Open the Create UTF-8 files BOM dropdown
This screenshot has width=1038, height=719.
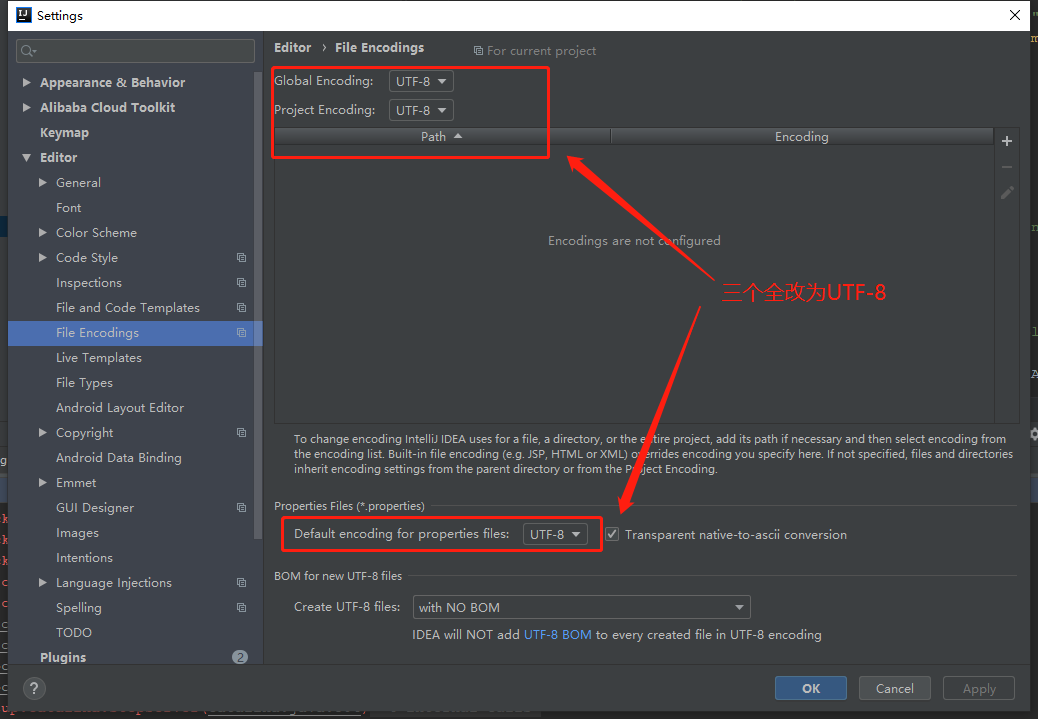[x=581, y=607]
